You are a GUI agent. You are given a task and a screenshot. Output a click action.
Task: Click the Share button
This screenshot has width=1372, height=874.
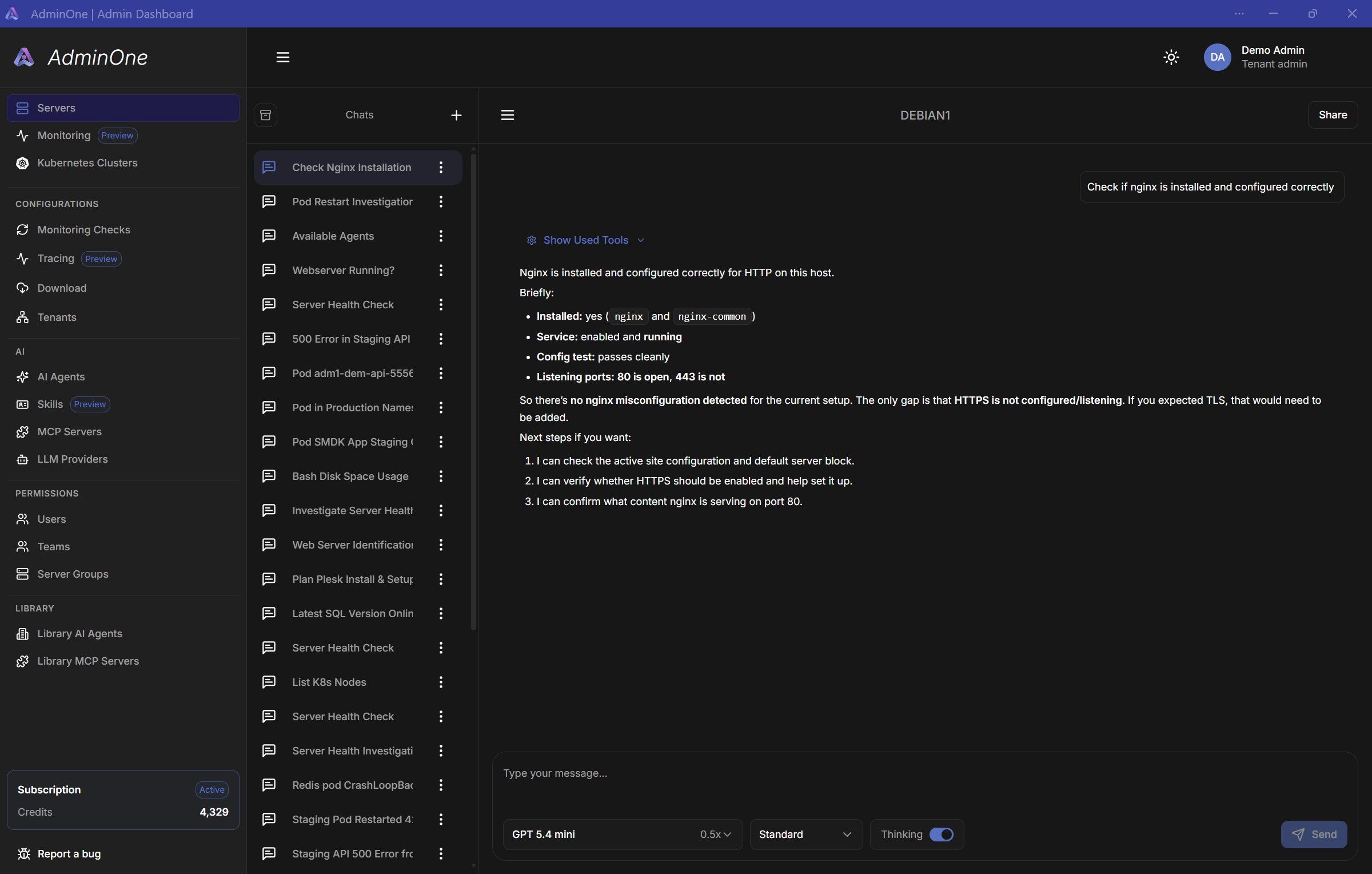click(x=1333, y=115)
